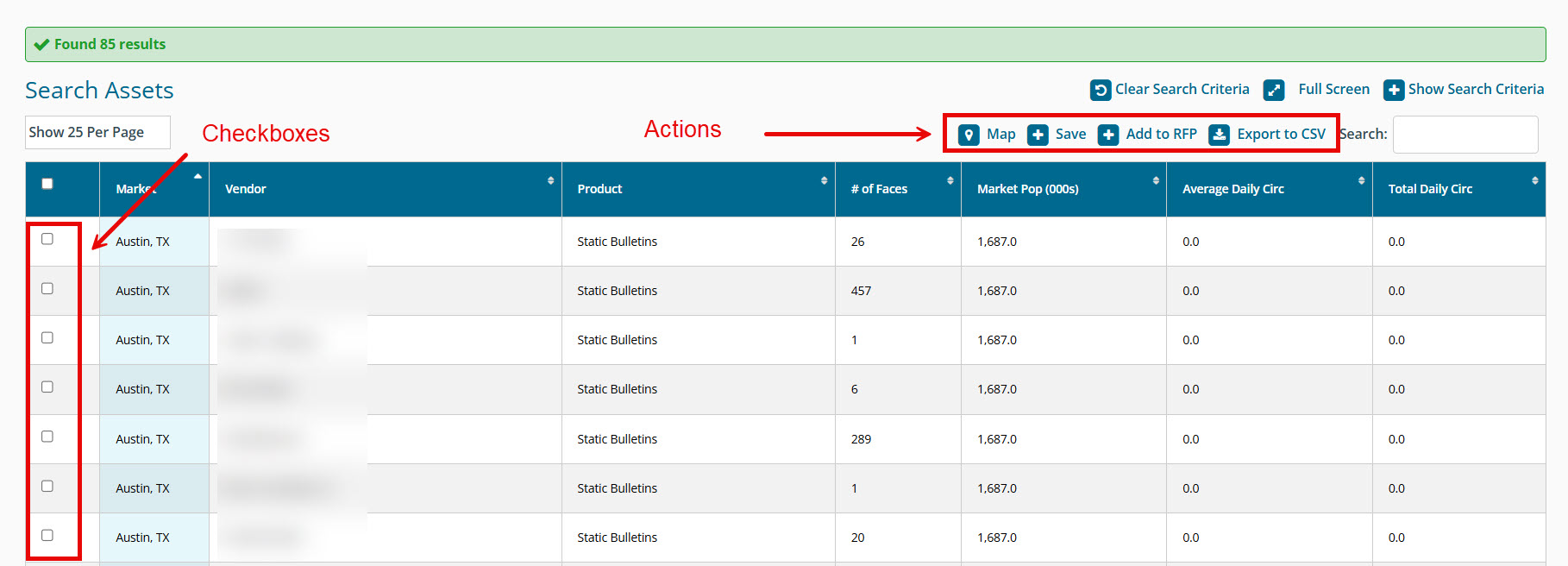
Task: Select the checkbox for the 457 faces row
Action: 47,288
